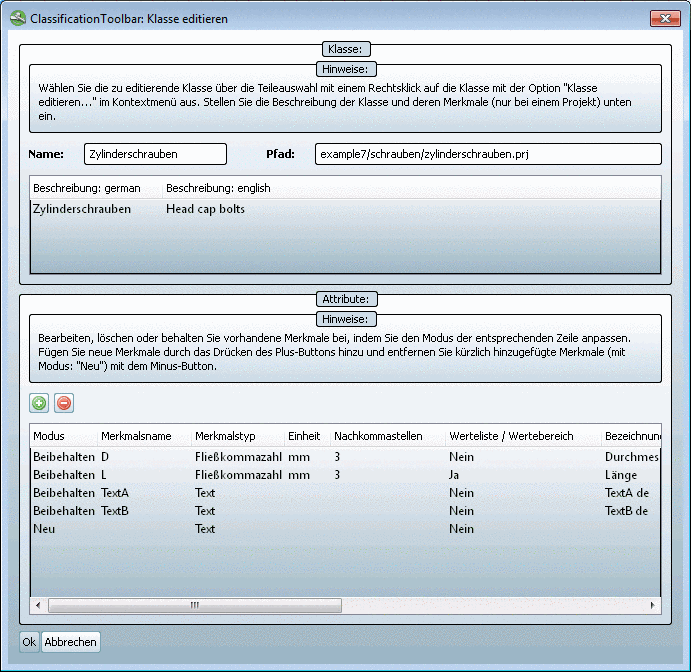Click the Bezeichnung column header

[632, 436]
